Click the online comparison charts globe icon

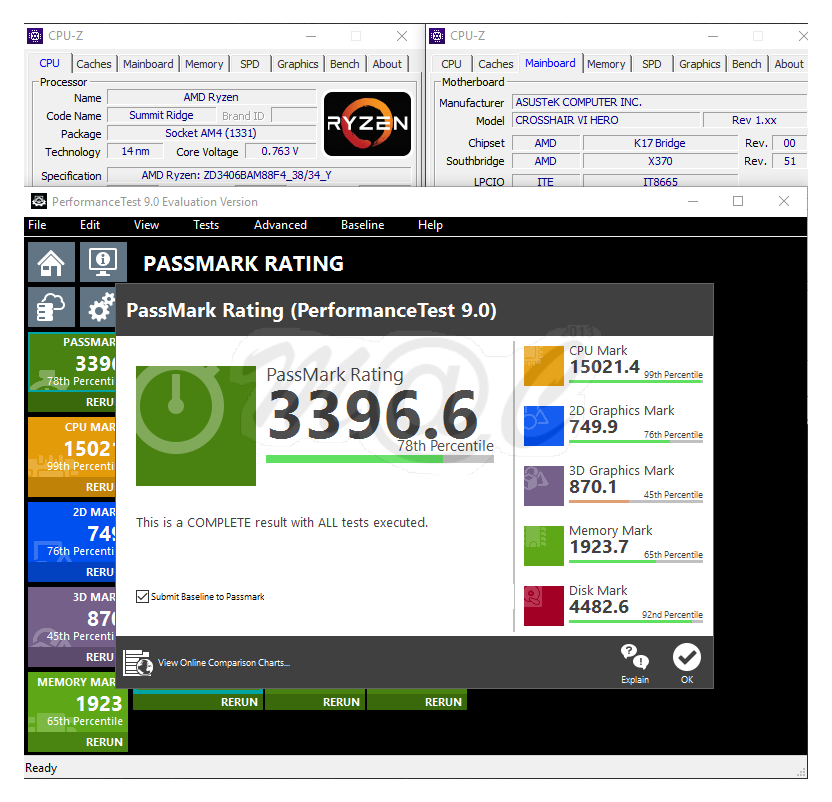pos(138,662)
